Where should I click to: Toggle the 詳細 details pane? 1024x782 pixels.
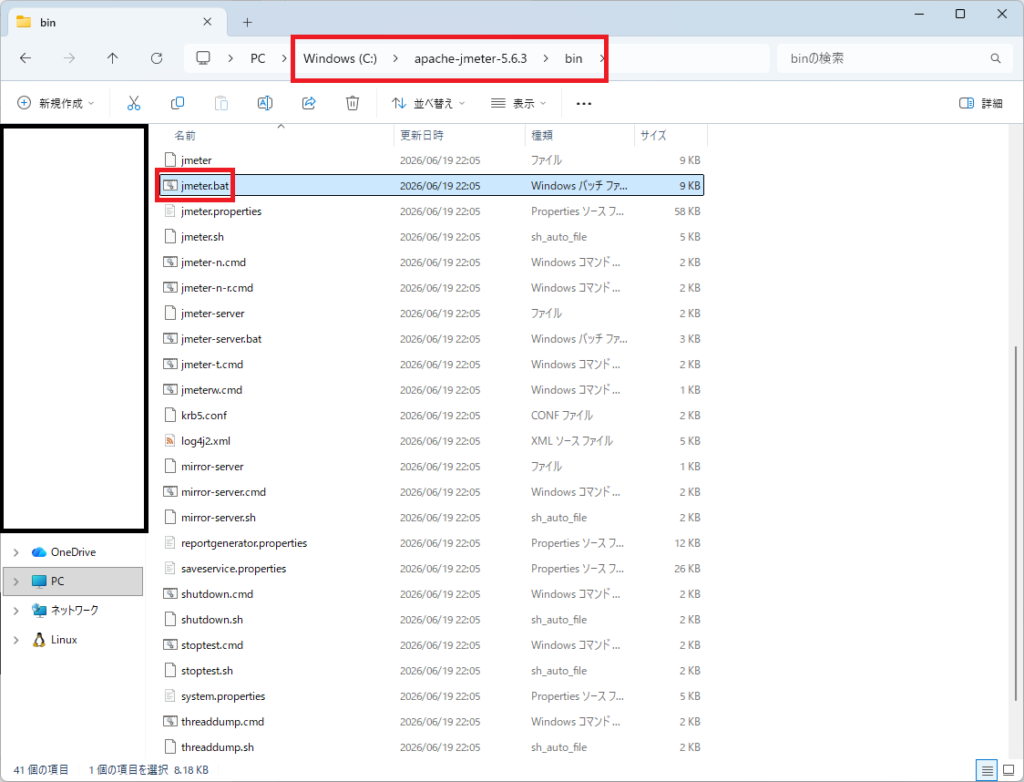[981, 103]
